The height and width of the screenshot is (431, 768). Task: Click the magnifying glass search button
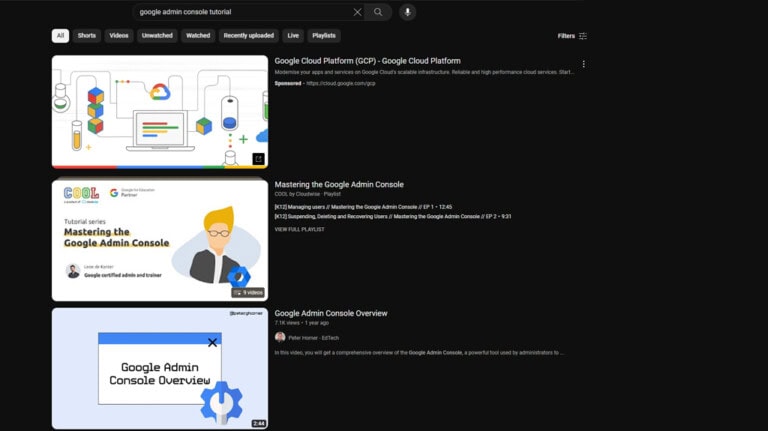pyautogui.click(x=378, y=12)
